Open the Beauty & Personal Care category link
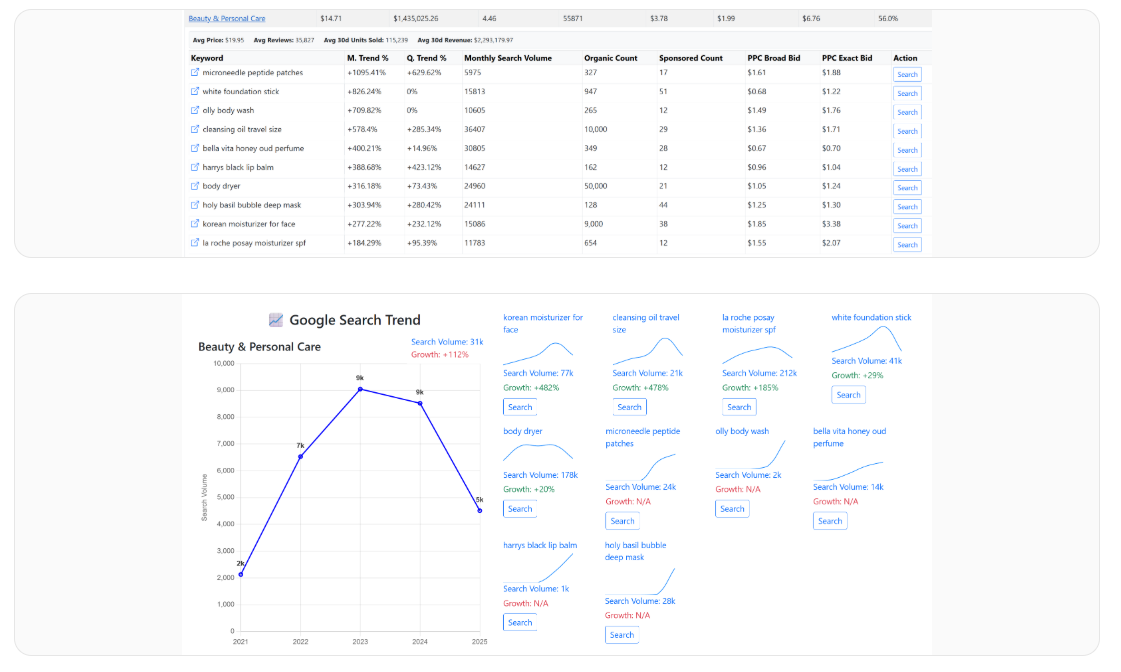1121x672 pixels. click(227, 18)
